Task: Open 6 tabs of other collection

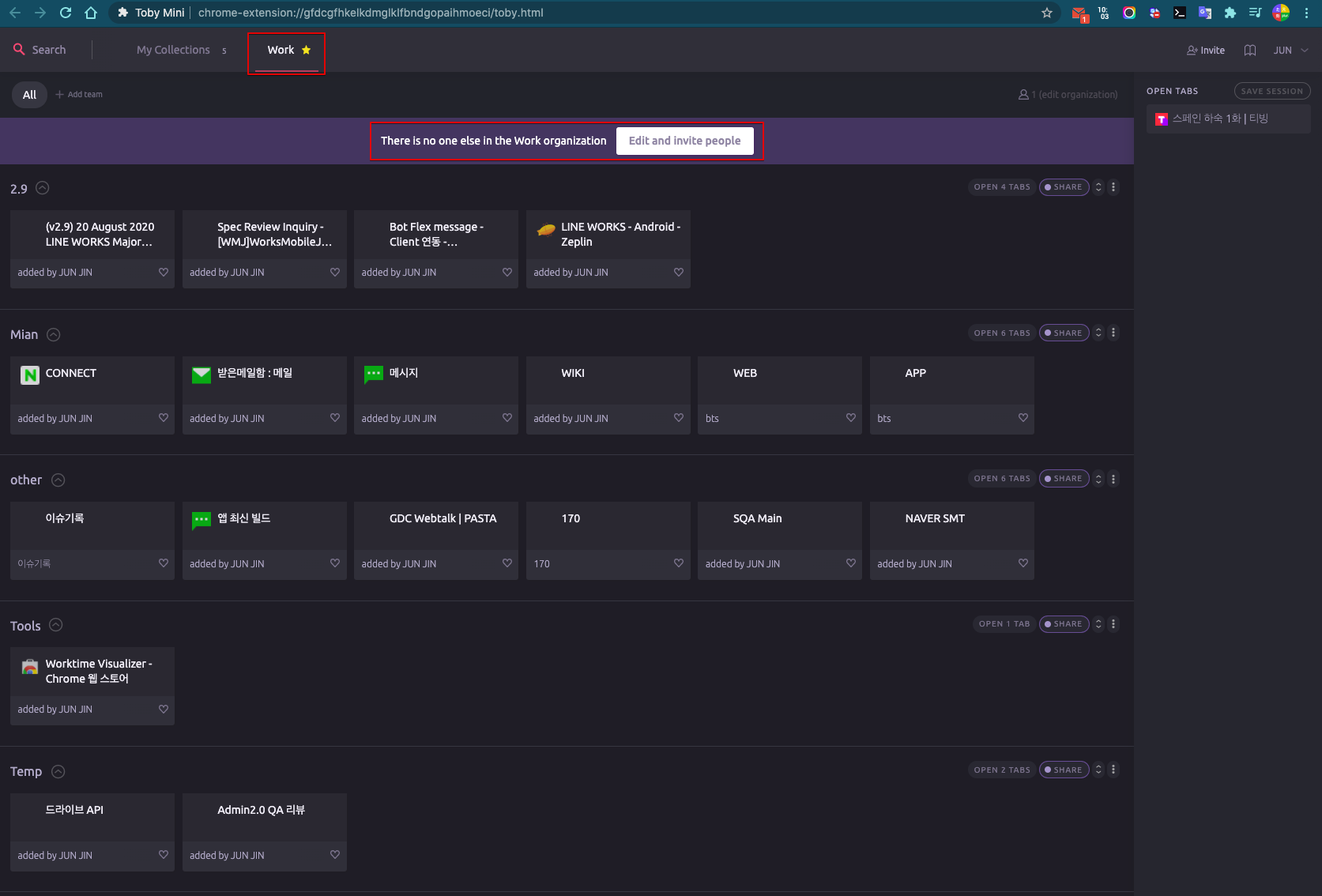Action: pos(1002,479)
